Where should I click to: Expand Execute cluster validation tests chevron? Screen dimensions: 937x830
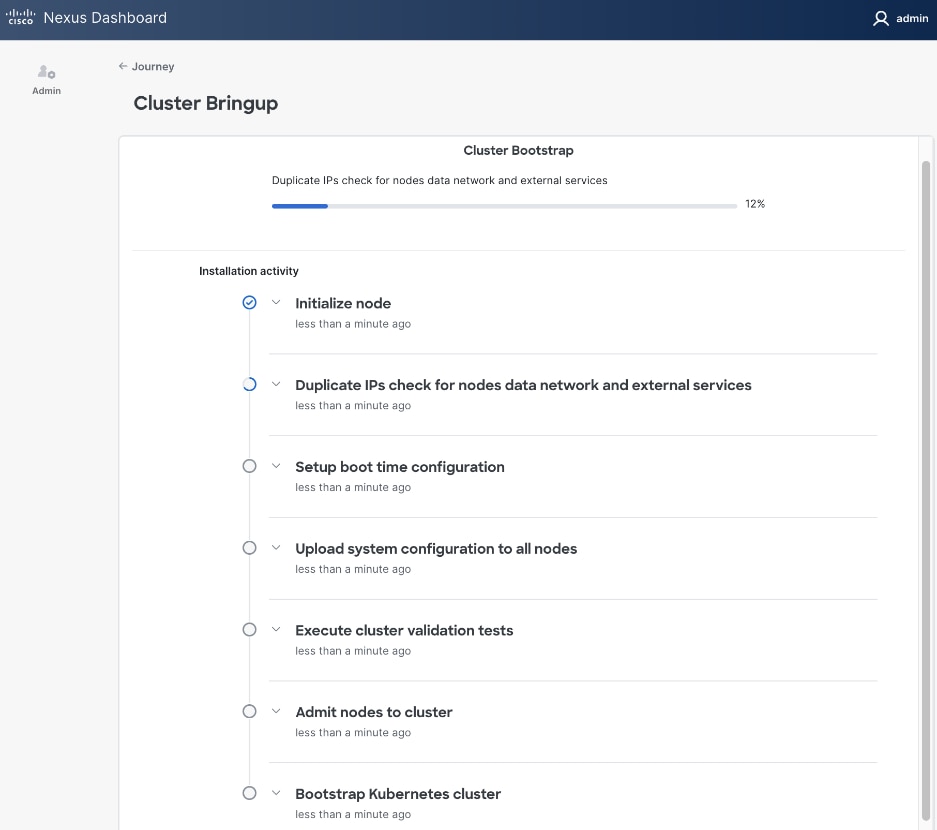pos(277,630)
